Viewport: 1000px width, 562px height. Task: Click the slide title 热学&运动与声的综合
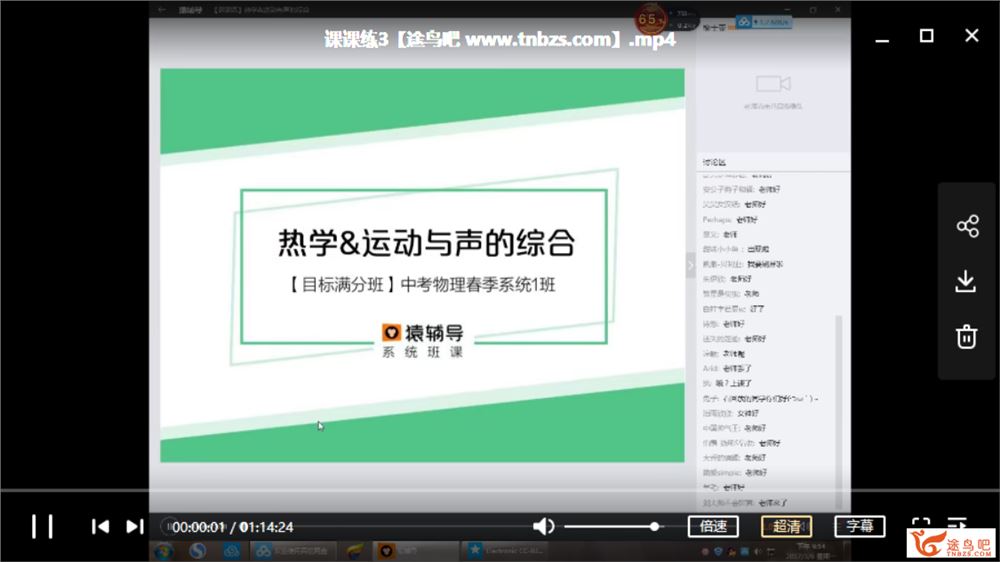[x=427, y=243]
